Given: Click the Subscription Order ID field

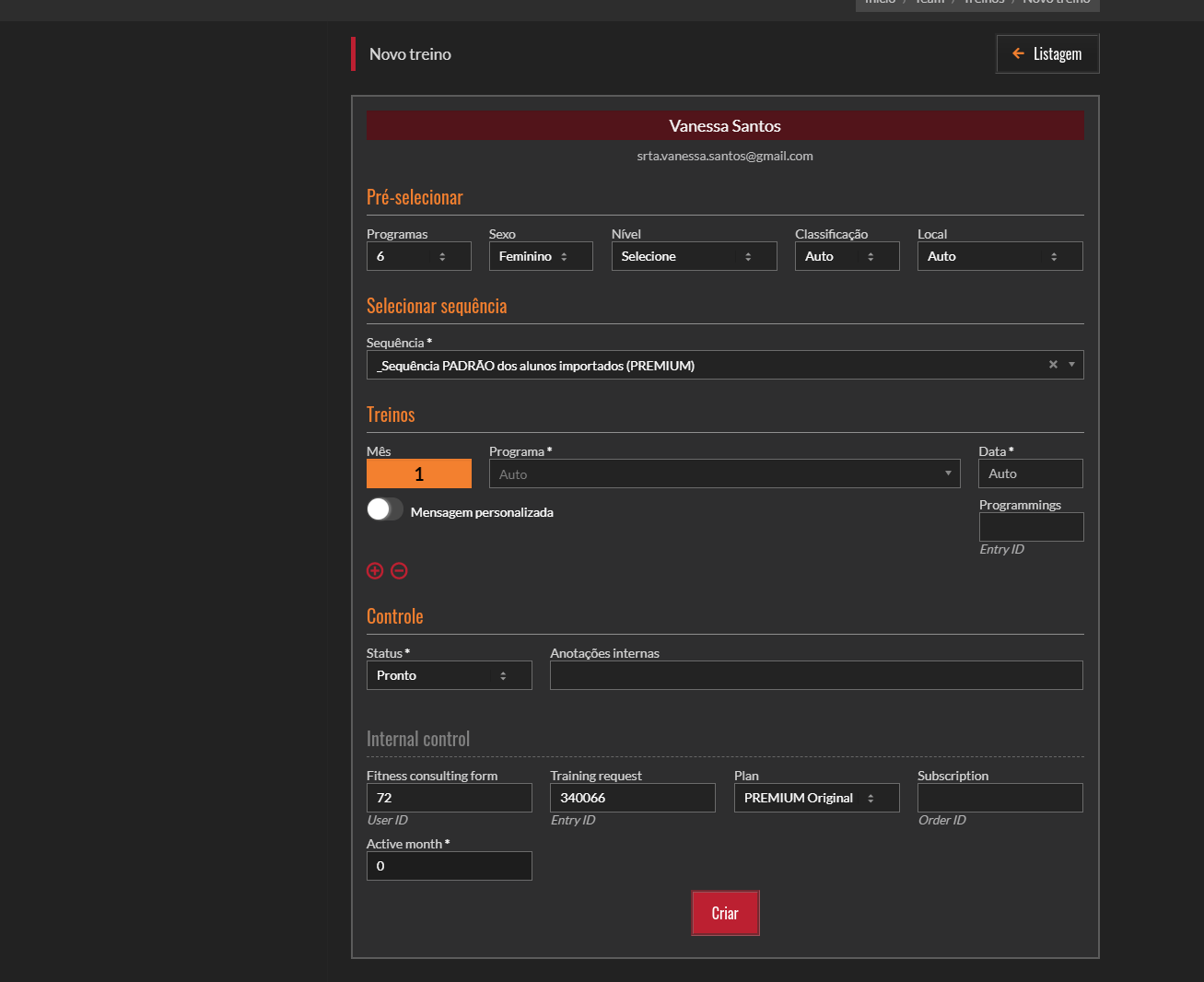Looking at the screenshot, I should pos(999,798).
